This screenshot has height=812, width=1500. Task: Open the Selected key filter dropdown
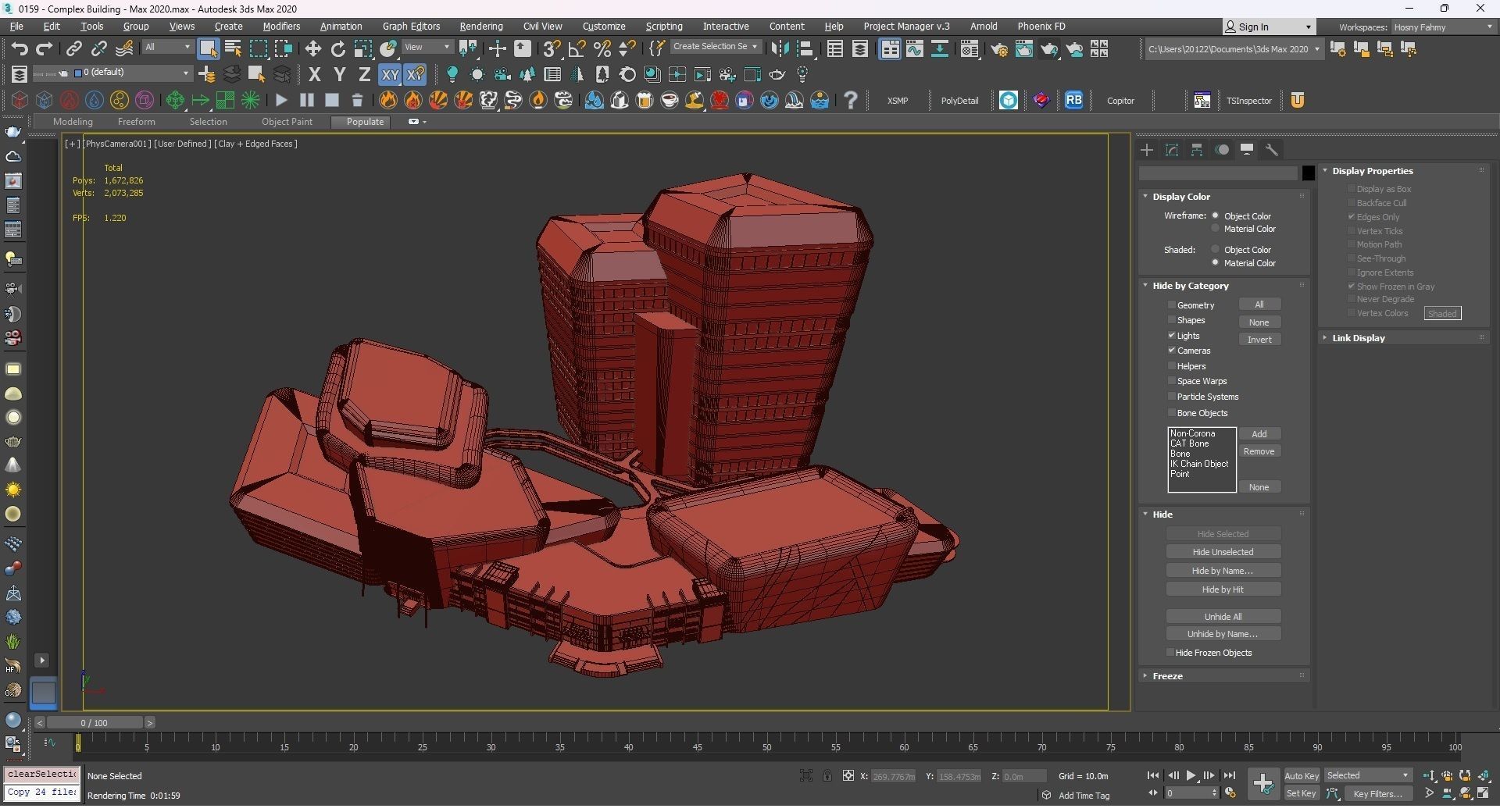tap(1368, 775)
